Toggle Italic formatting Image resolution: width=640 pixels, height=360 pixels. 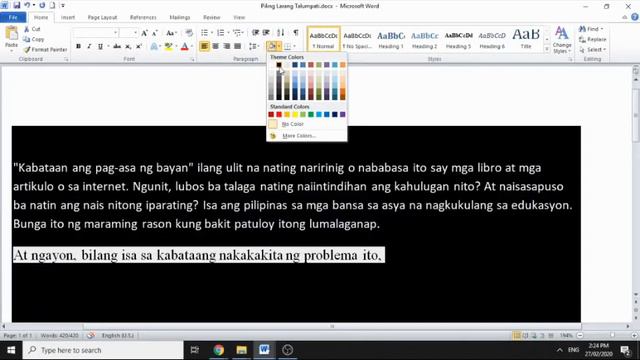(89, 47)
